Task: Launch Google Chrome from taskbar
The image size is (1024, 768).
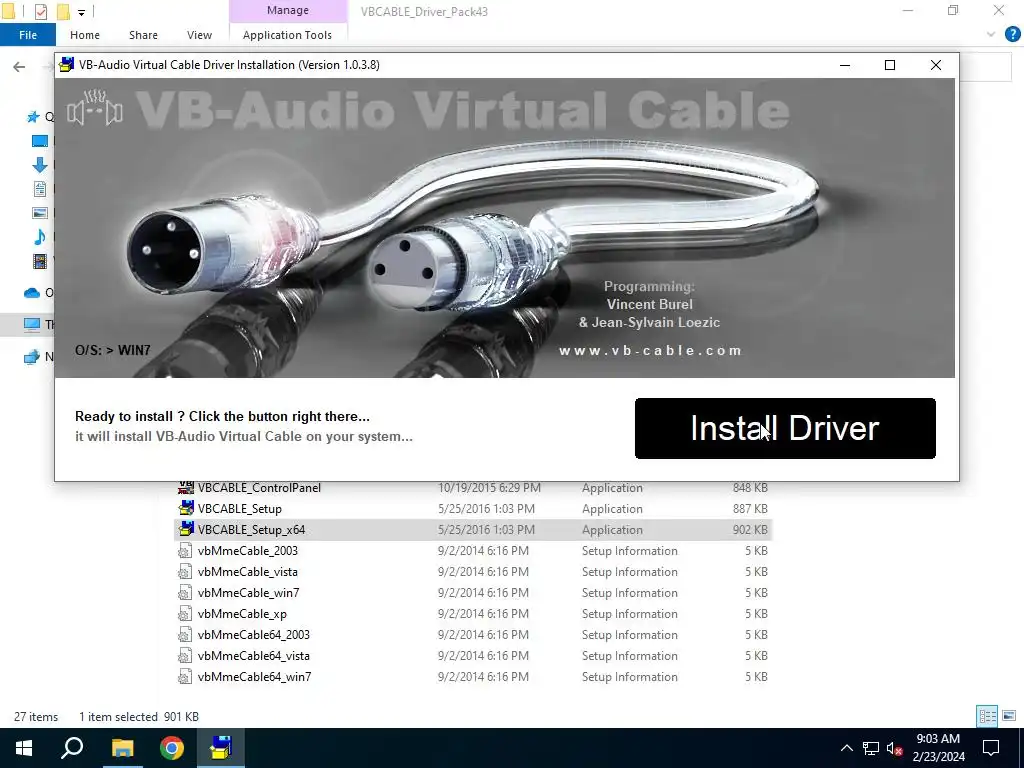Action: click(172, 748)
